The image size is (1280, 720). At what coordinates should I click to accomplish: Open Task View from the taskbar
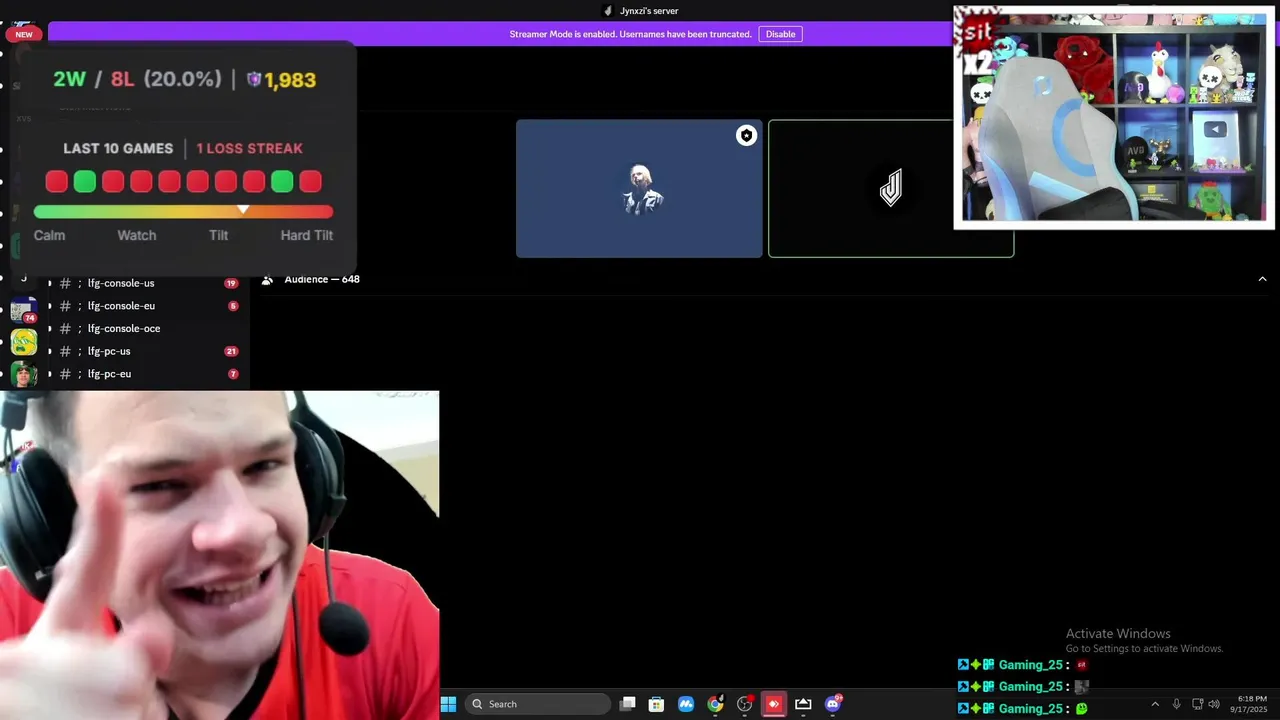(627, 704)
